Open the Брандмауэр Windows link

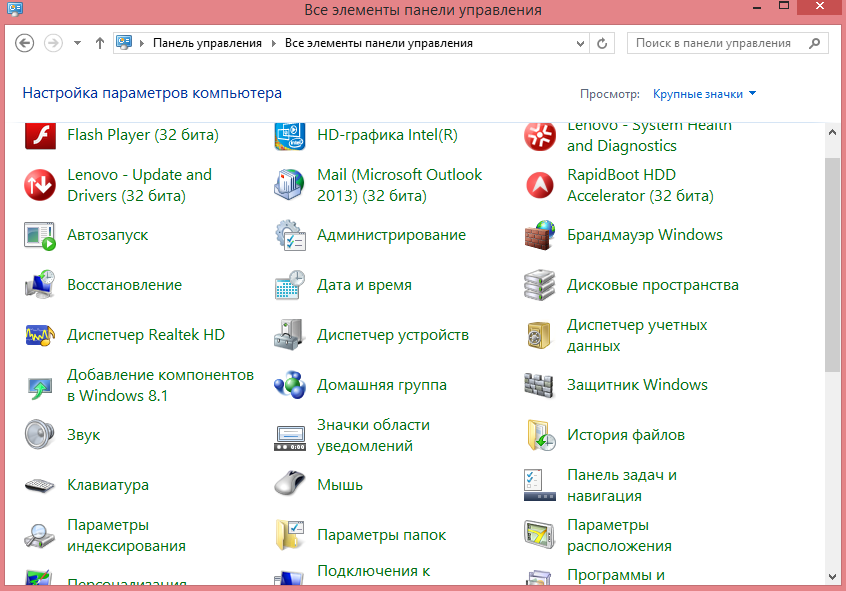click(x=645, y=235)
